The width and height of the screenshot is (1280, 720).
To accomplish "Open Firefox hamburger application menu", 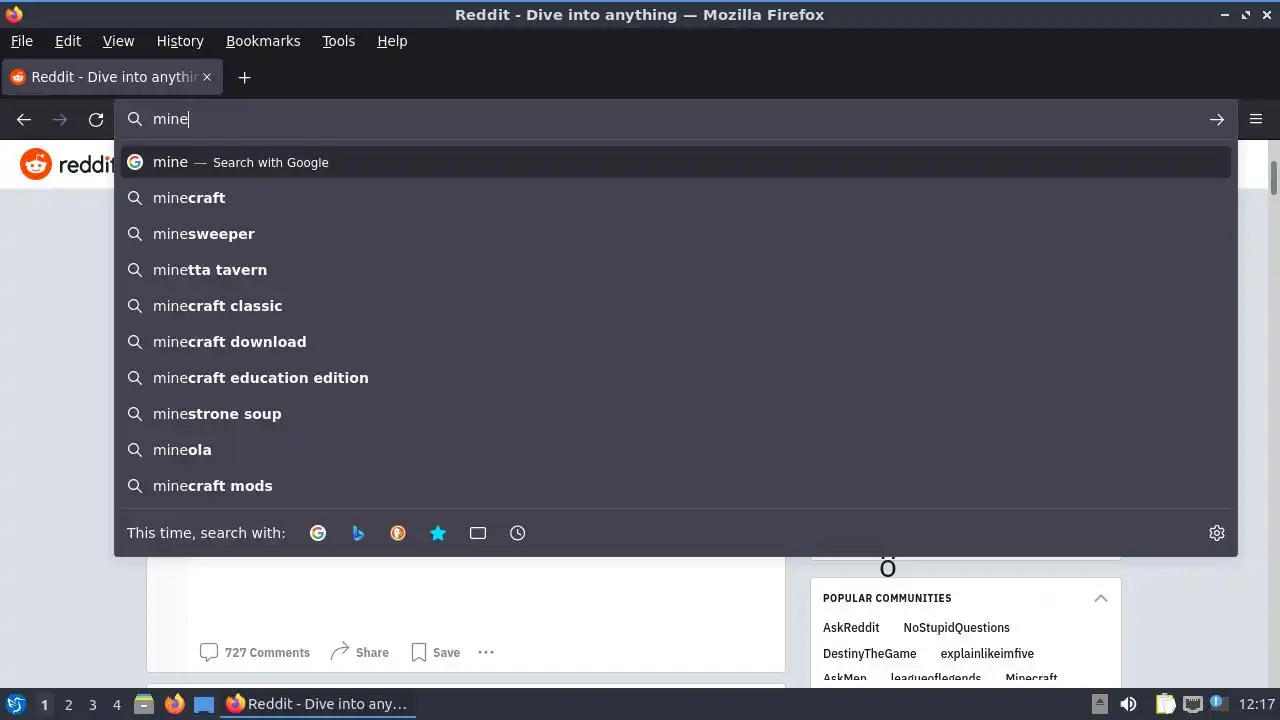I will point(1256,119).
